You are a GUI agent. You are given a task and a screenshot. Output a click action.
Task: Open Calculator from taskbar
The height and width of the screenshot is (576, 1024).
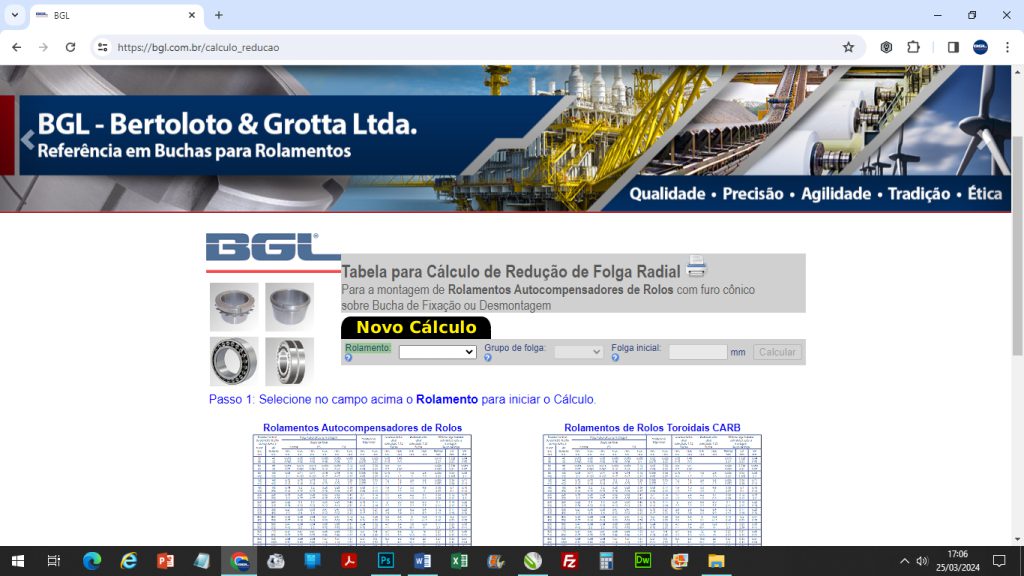click(x=606, y=561)
